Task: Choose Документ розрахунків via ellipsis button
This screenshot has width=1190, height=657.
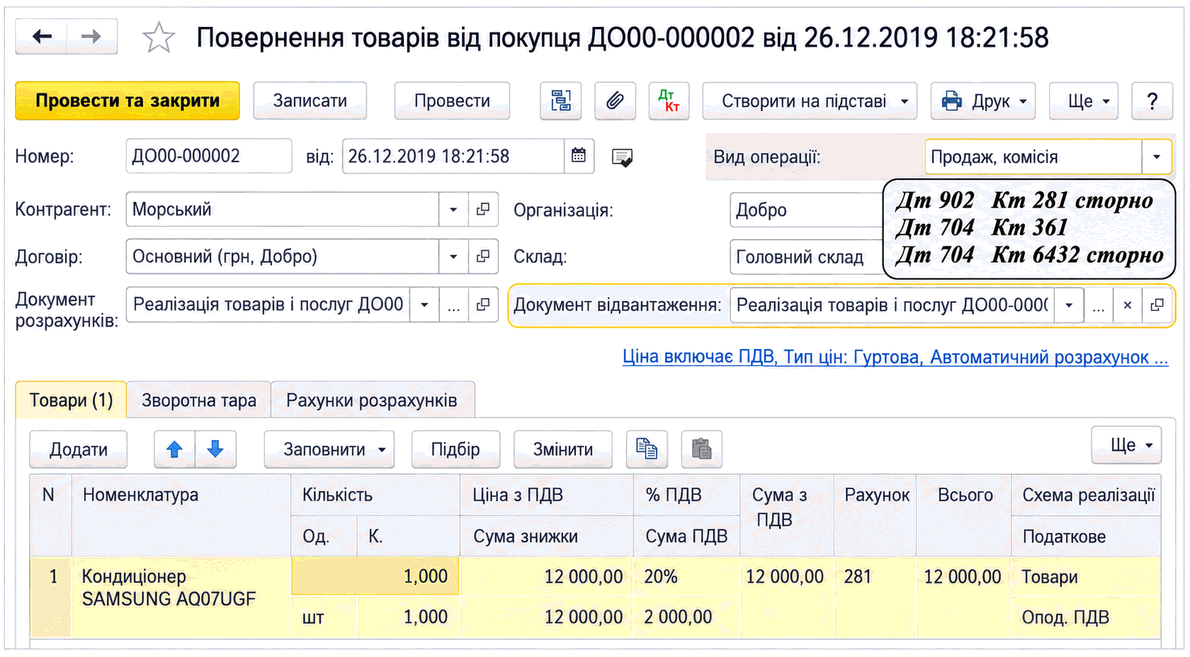Action: click(x=453, y=305)
